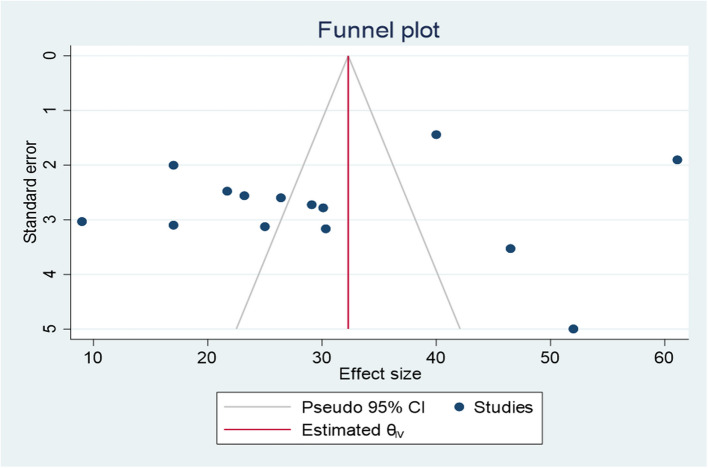Screen dimensions: 708x468
Task: Click the study point near effect size 40
Action: pyautogui.click(x=436, y=135)
